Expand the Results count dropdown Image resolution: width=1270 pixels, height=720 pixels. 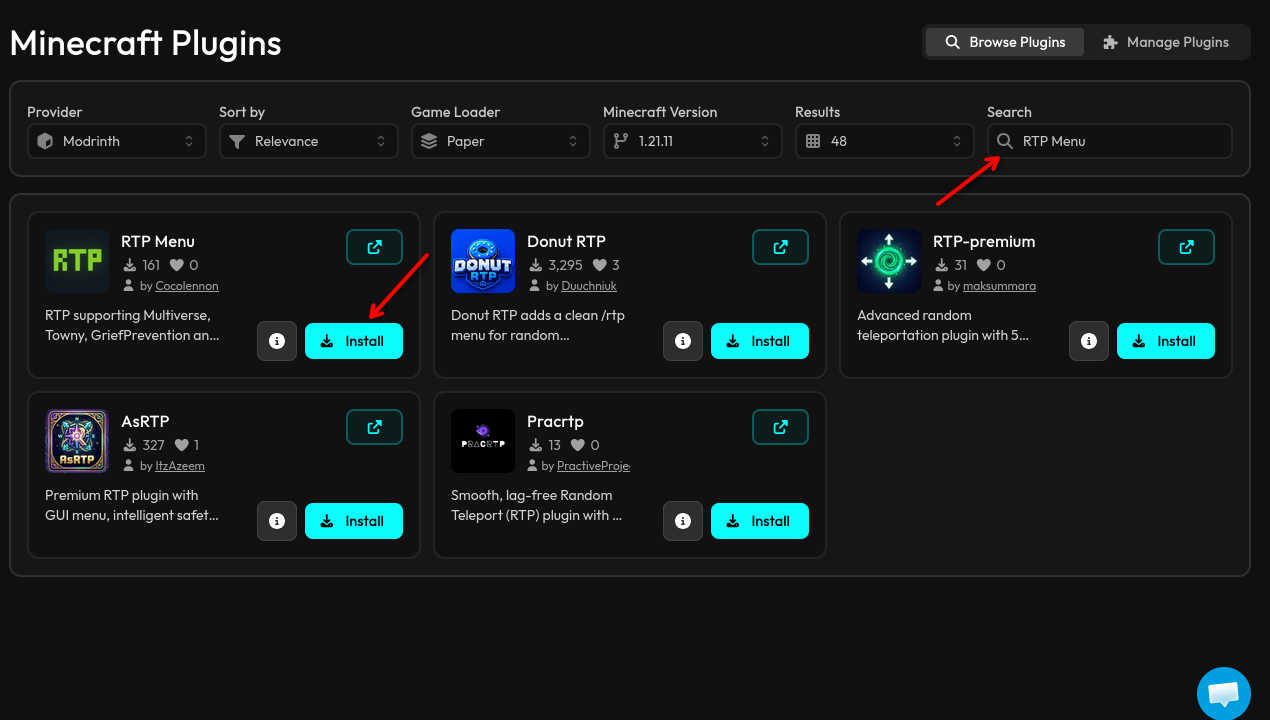[x=883, y=141]
